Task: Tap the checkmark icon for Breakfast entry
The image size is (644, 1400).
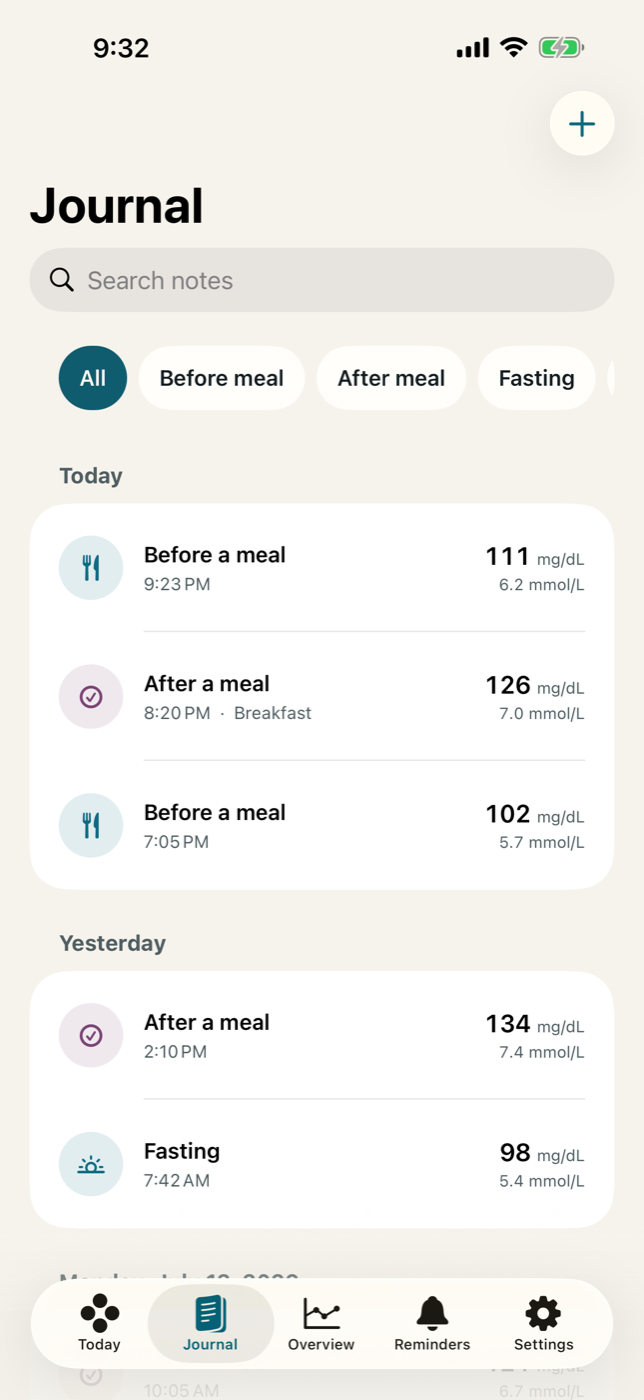Action: [91, 697]
